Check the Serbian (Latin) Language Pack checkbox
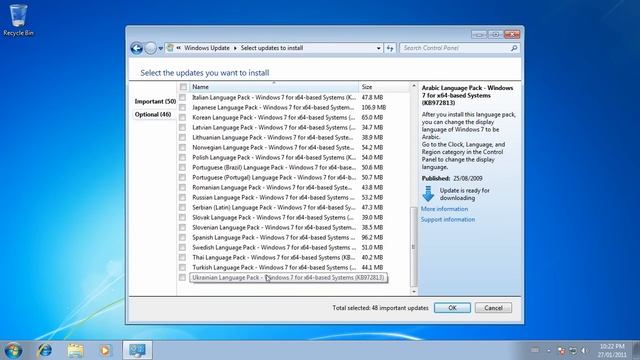Viewport: 640px width, 360px height. pos(182,207)
